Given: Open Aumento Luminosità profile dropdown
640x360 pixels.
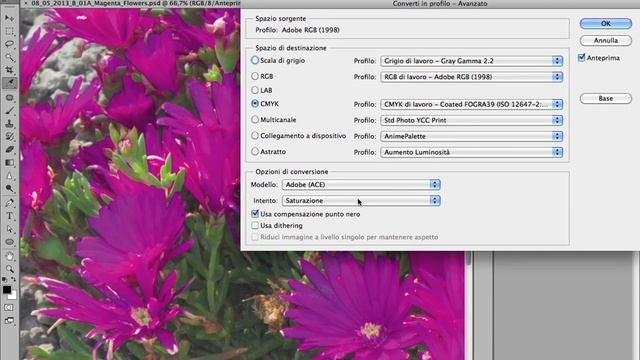Looking at the screenshot, I should [x=471, y=152].
